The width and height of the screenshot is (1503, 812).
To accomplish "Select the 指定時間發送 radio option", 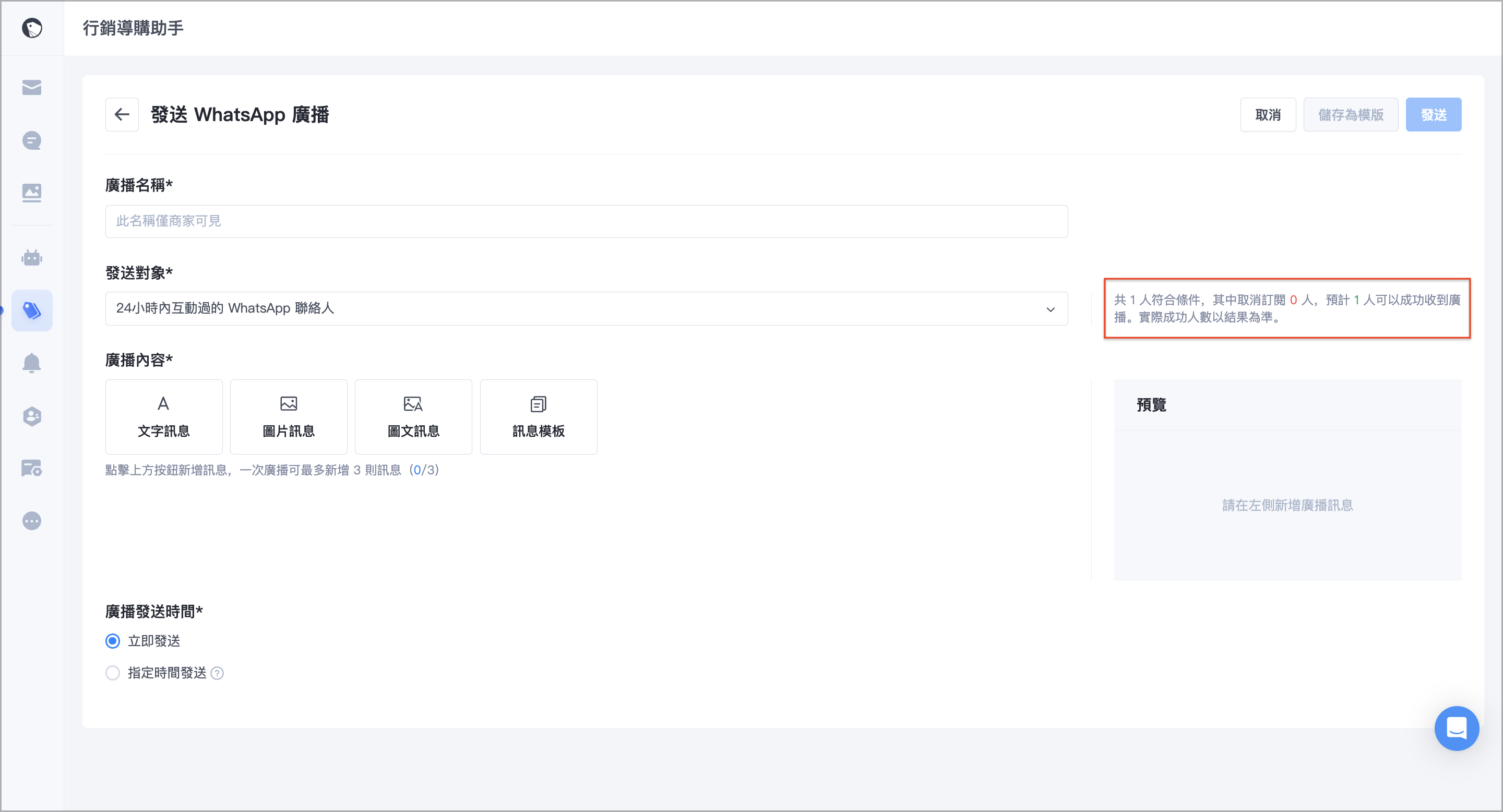I will [x=113, y=673].
